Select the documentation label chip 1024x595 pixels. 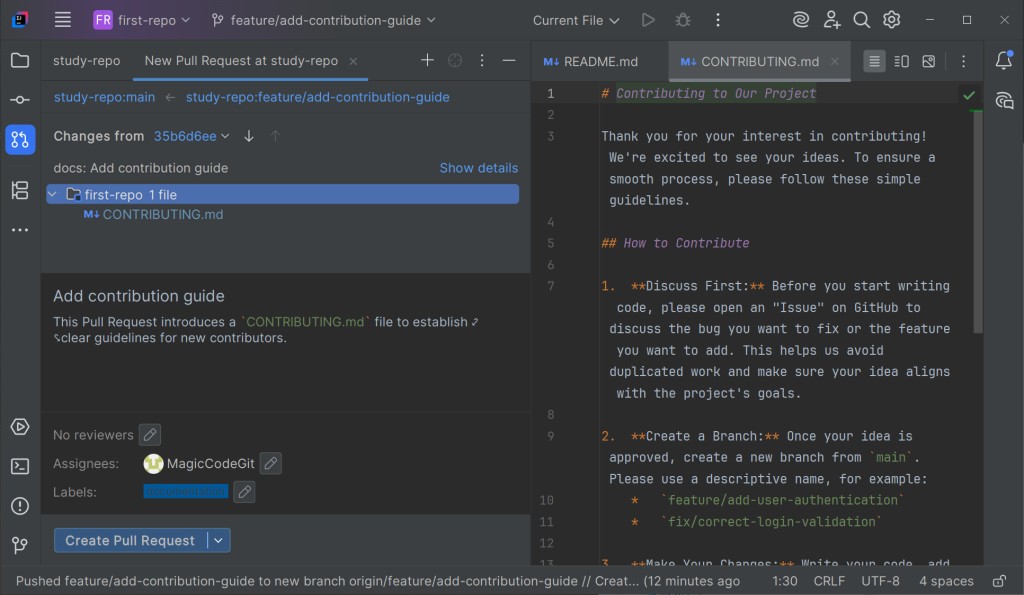[185, 491]
